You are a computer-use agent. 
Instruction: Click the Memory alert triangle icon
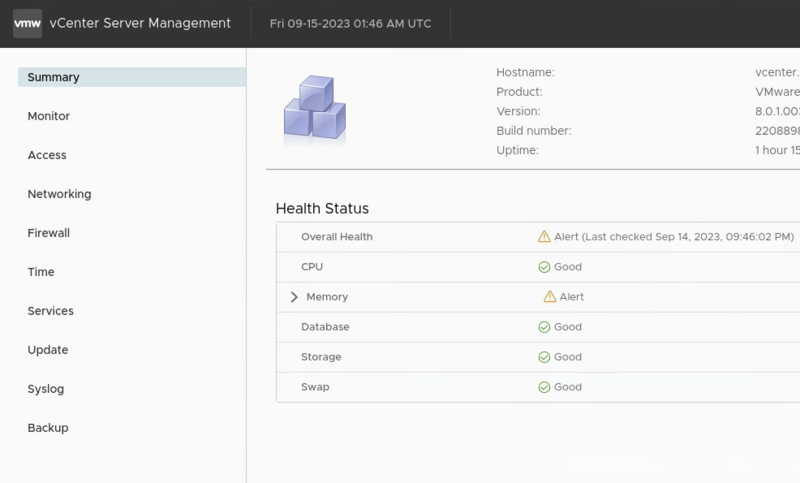tap(549, 297)
